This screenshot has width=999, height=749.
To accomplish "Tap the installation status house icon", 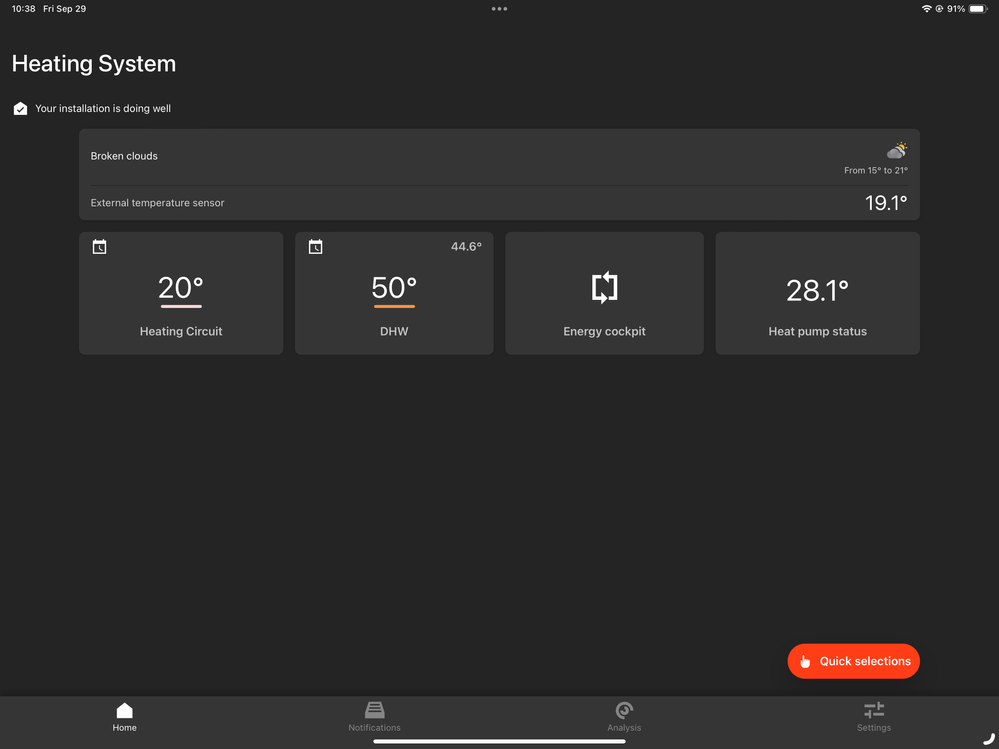I will tap(20, 109).
